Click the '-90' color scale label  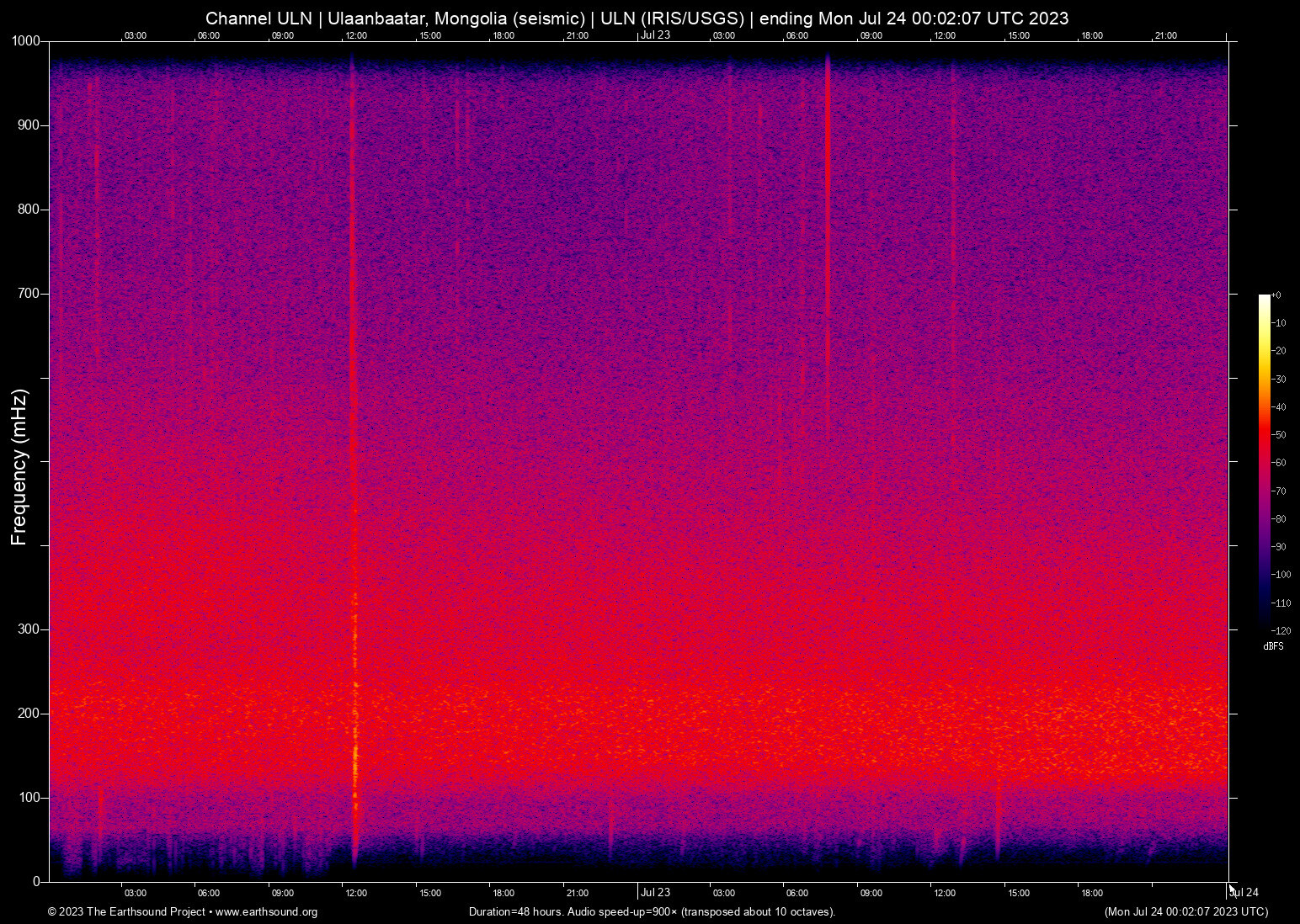1279,547
